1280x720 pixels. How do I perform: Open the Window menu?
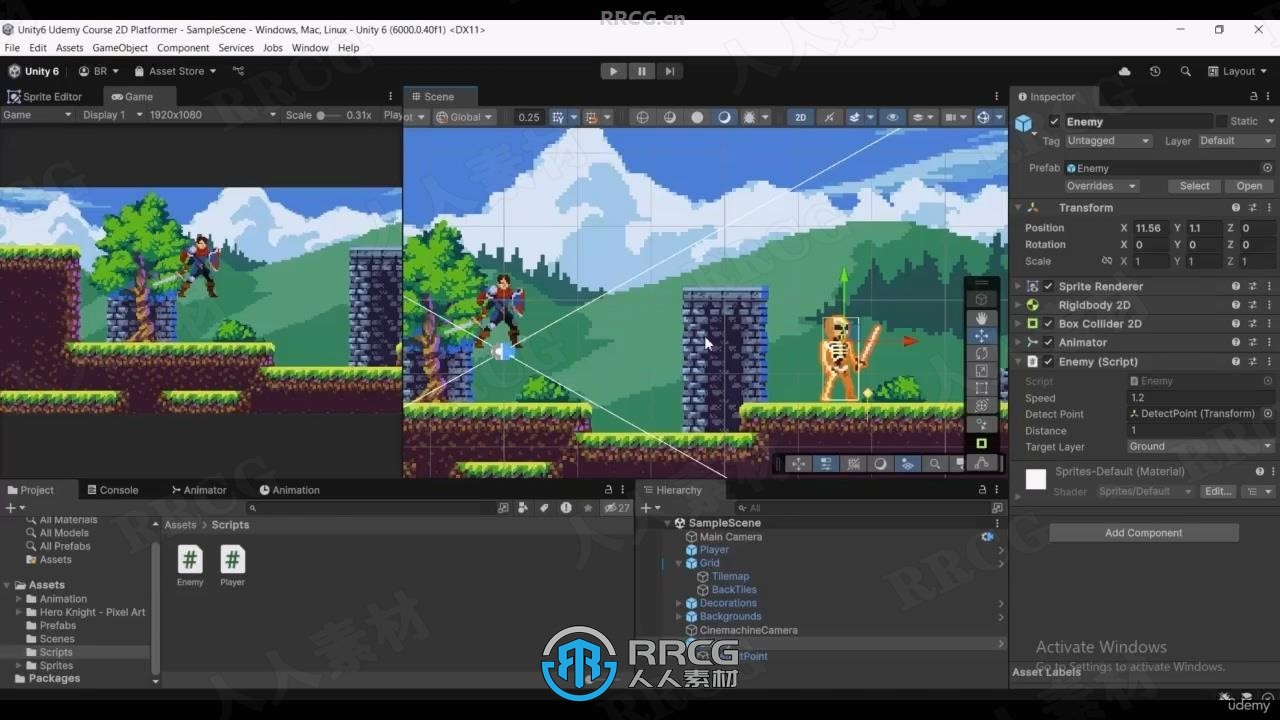pos(310,48)
